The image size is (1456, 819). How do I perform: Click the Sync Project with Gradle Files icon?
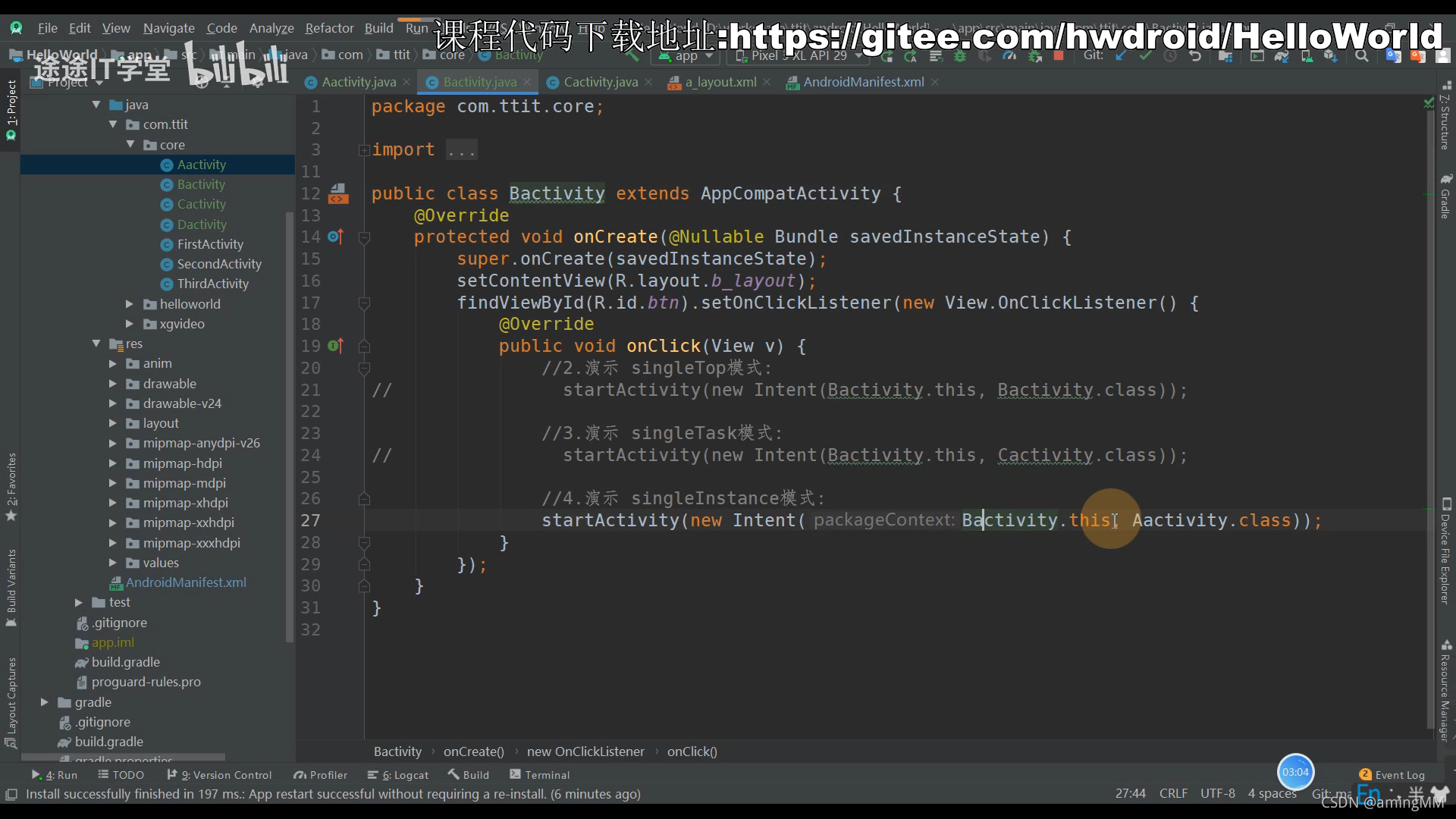1282,56
